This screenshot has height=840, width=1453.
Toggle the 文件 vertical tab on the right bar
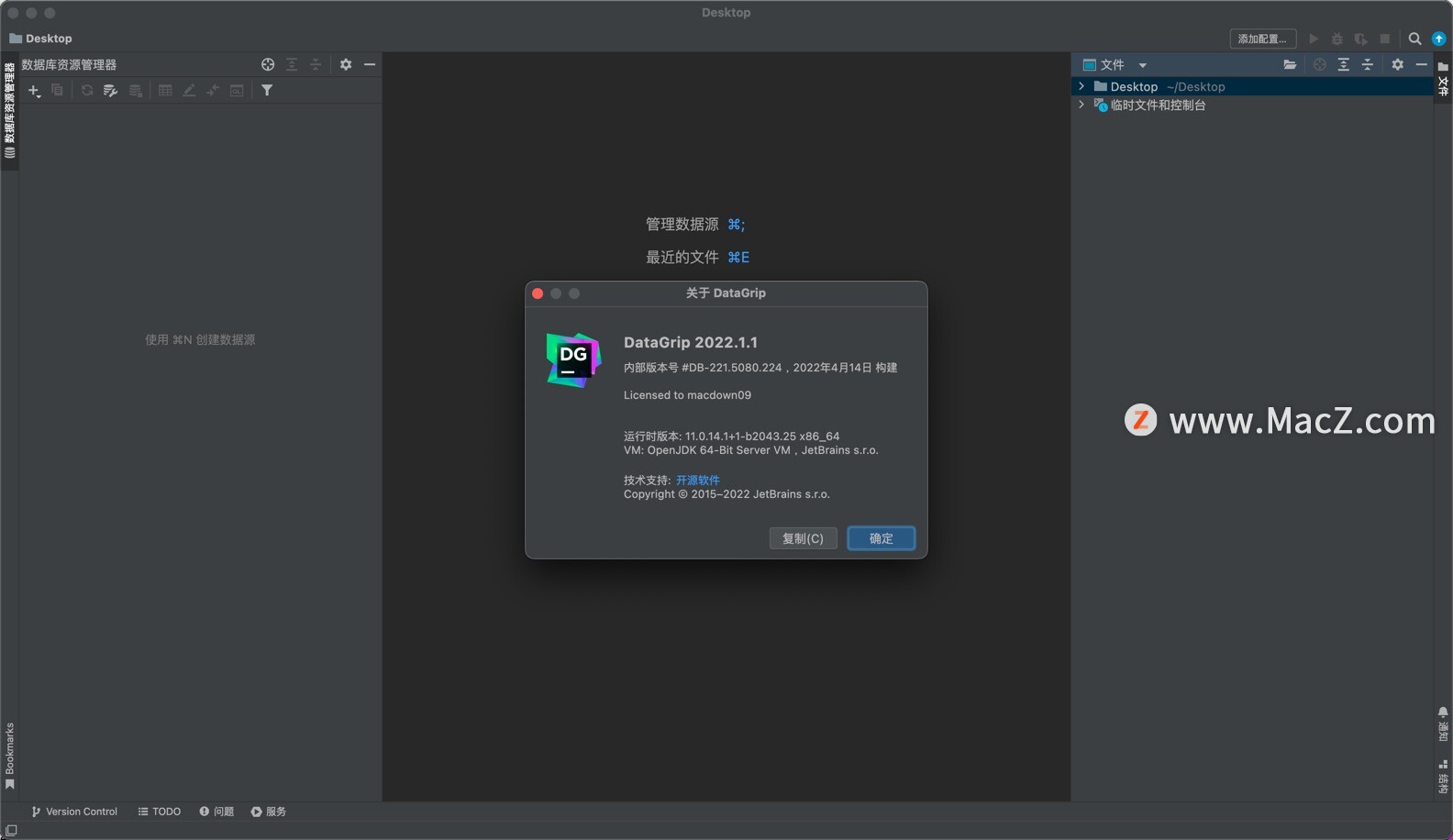coord(1443,79)
